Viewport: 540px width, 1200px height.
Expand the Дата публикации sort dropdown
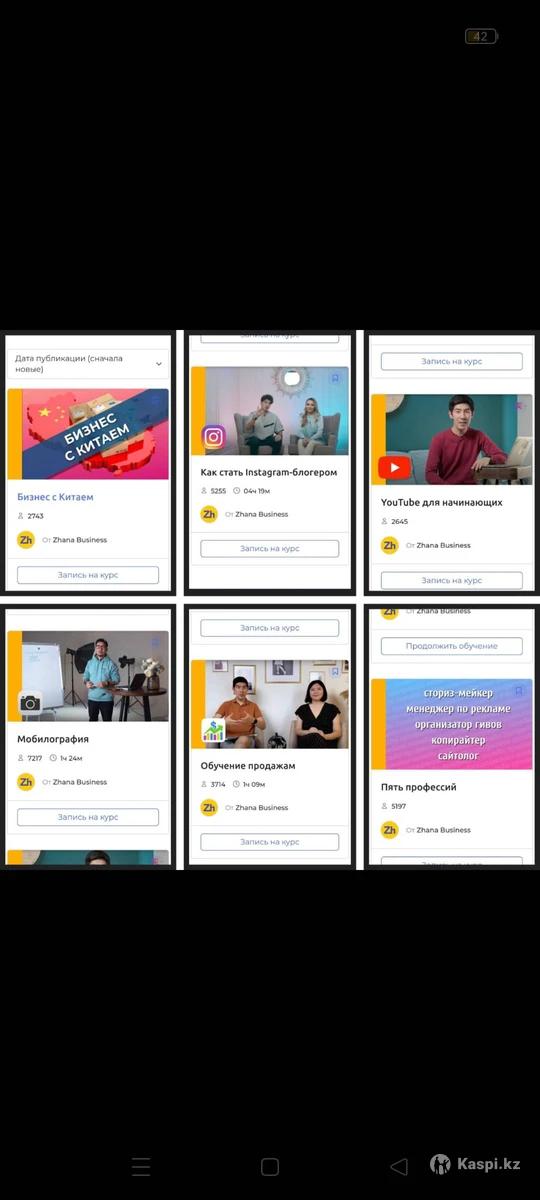(88, 363)
